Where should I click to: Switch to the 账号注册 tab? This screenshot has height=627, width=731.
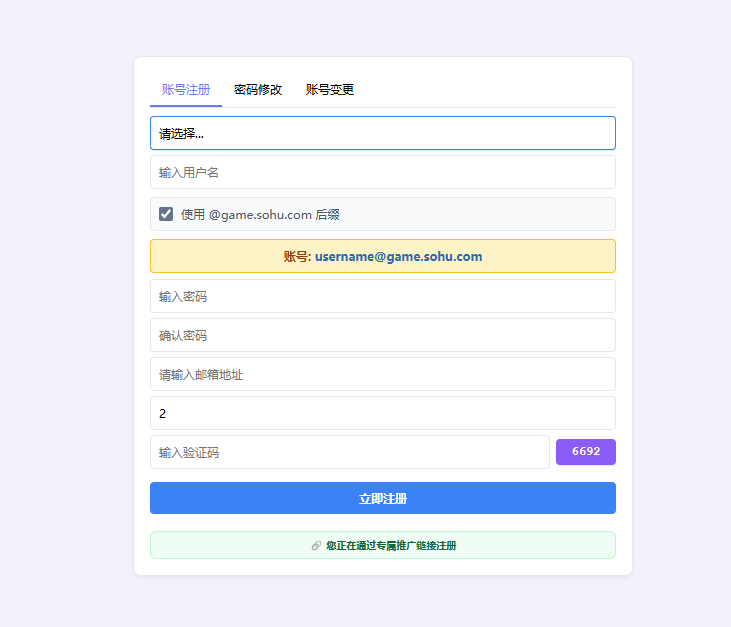pyautogui.click(x=185, y=90)
